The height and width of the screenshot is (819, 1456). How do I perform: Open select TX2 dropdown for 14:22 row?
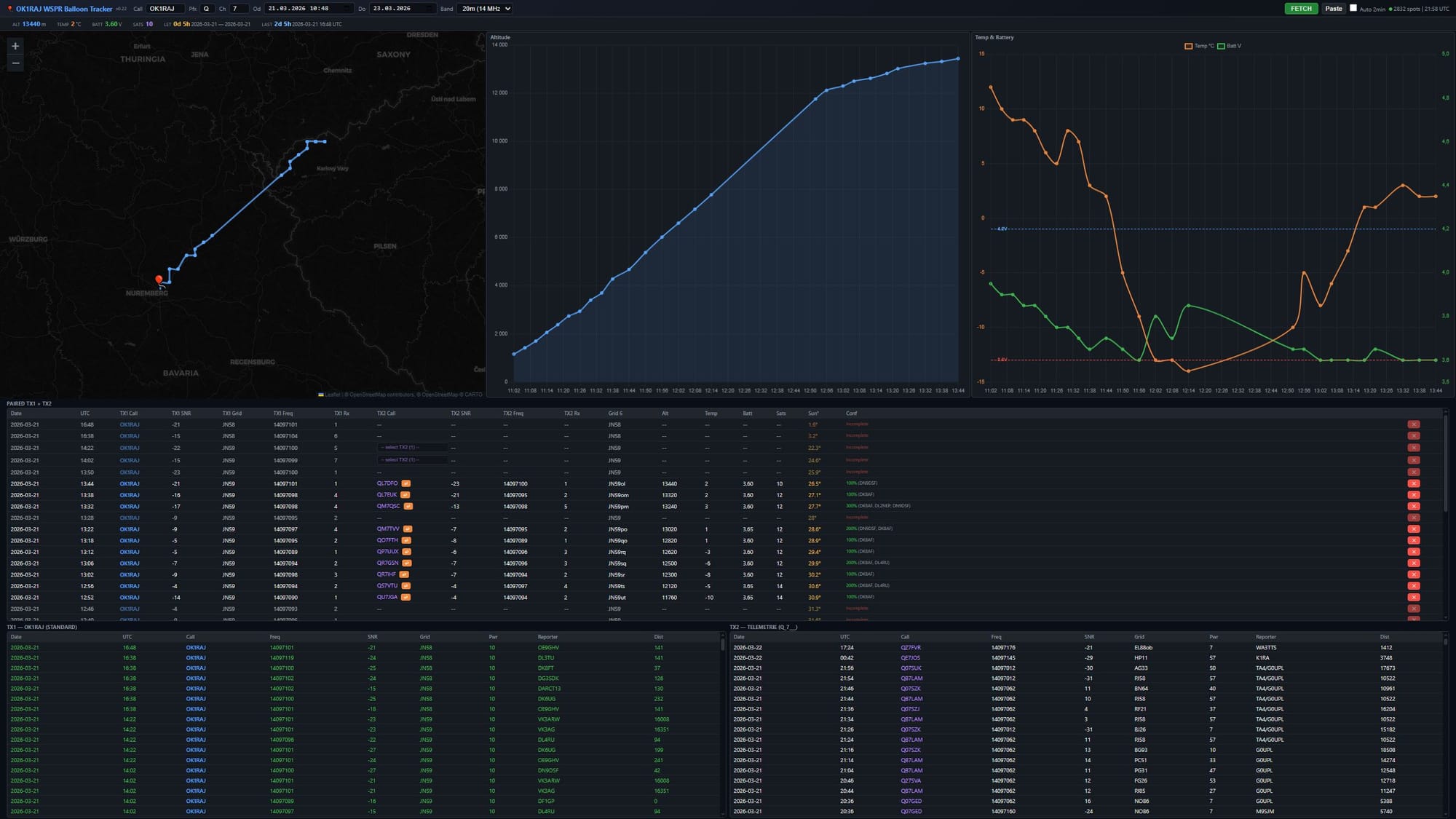(x=411, y=448)
